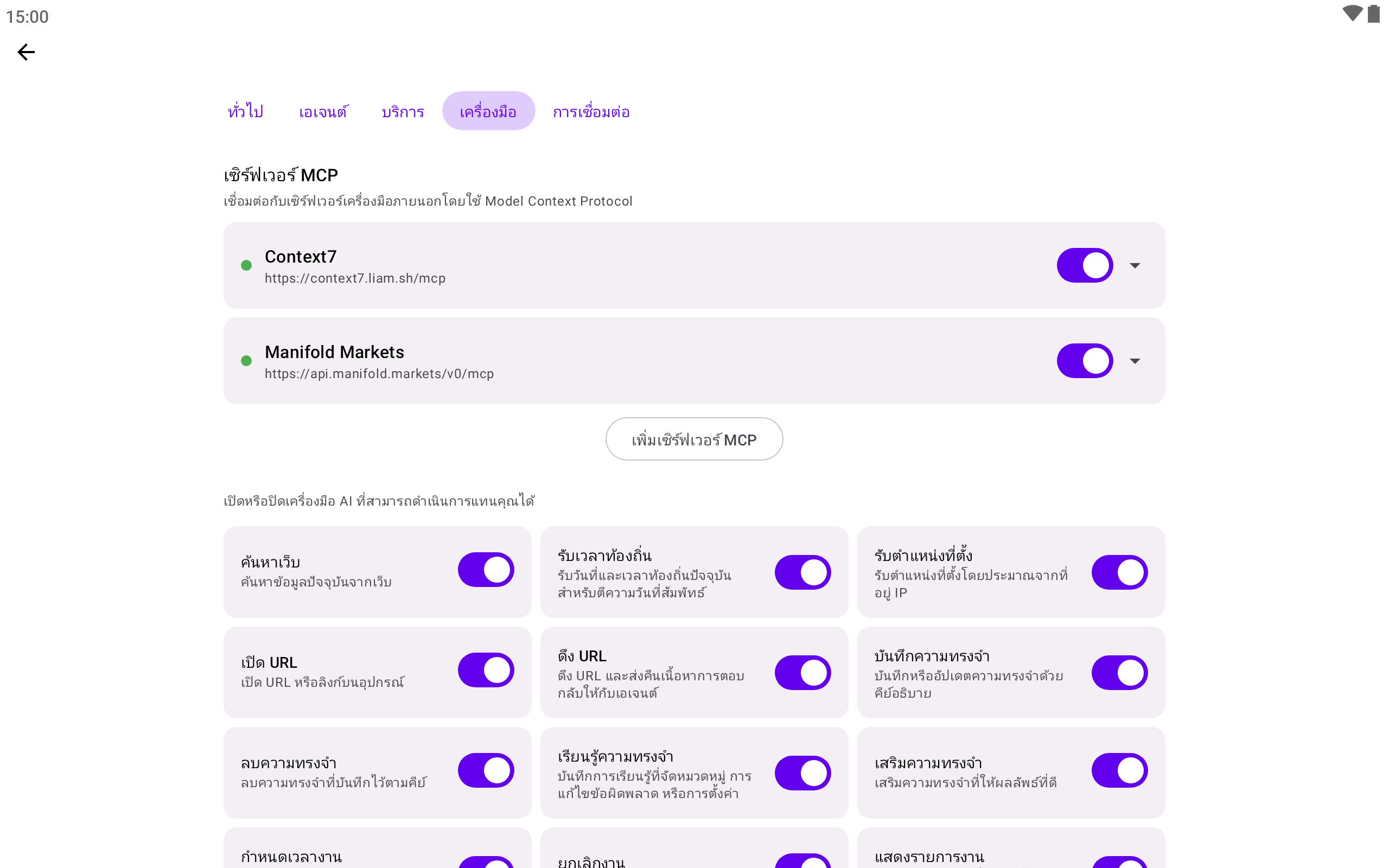
Task: Click the Context7 green status dot
Action: pos(246,265)
